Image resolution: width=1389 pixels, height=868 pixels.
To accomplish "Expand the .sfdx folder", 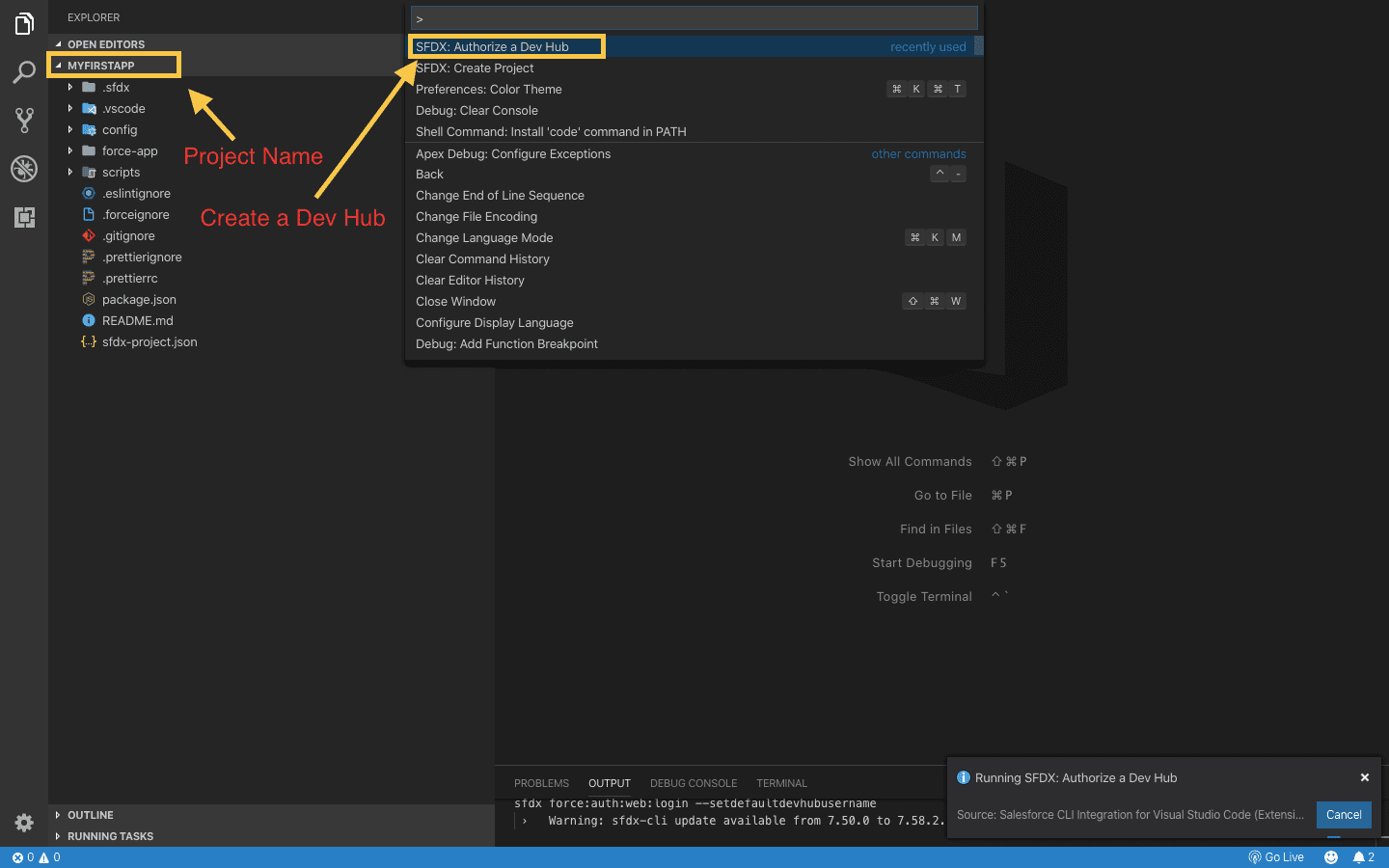I will click(69, 87).
